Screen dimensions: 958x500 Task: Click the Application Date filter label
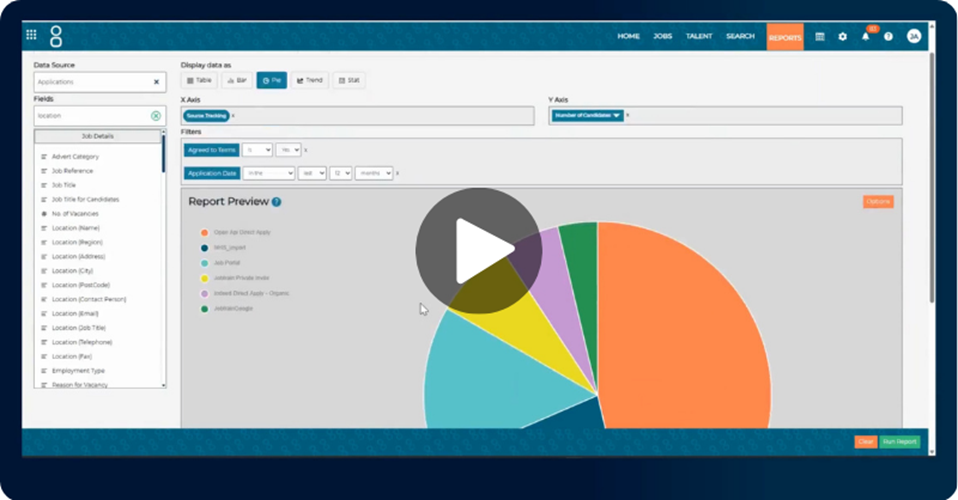coord(212,174)
